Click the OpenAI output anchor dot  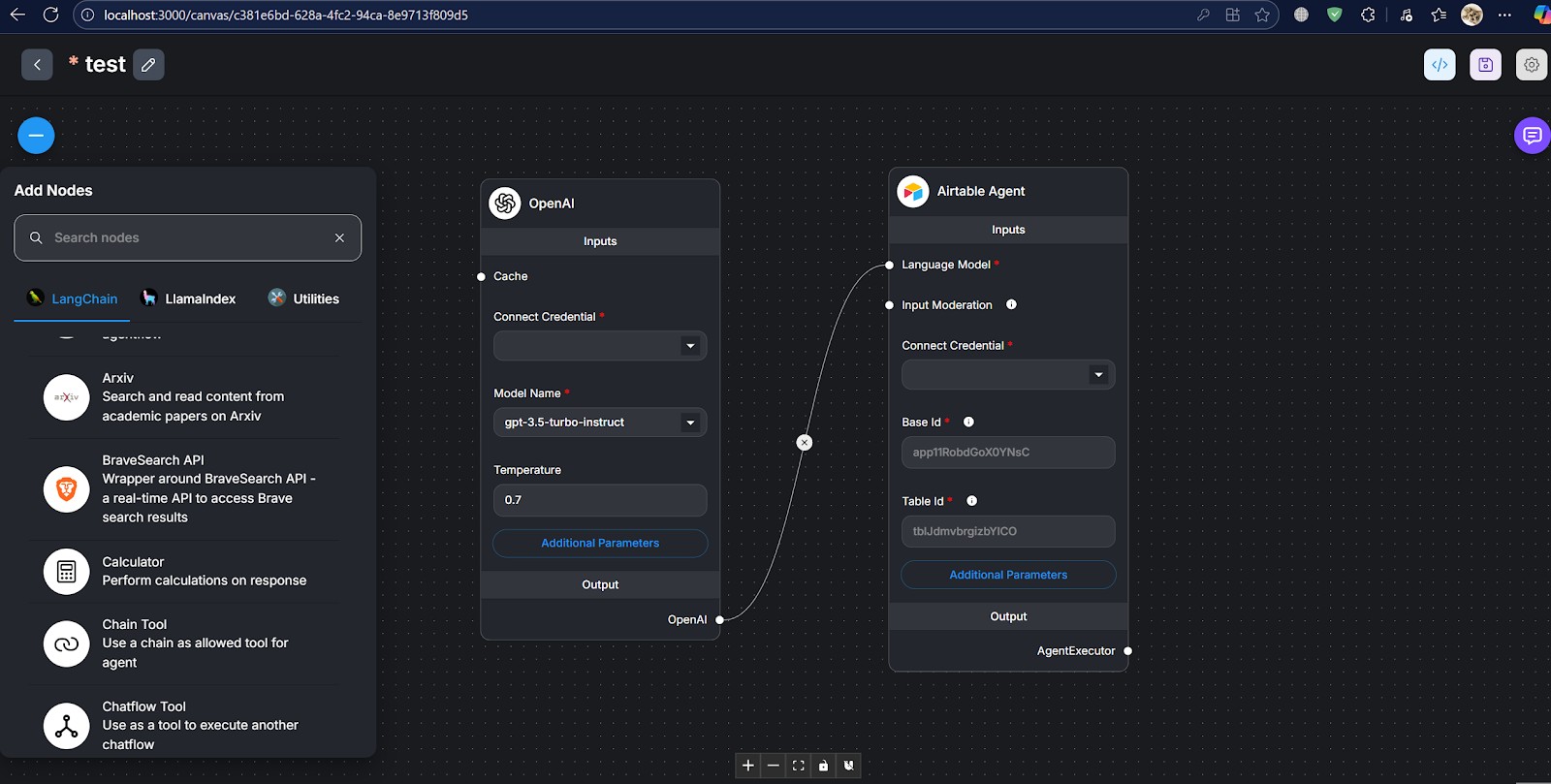point(720,620)
